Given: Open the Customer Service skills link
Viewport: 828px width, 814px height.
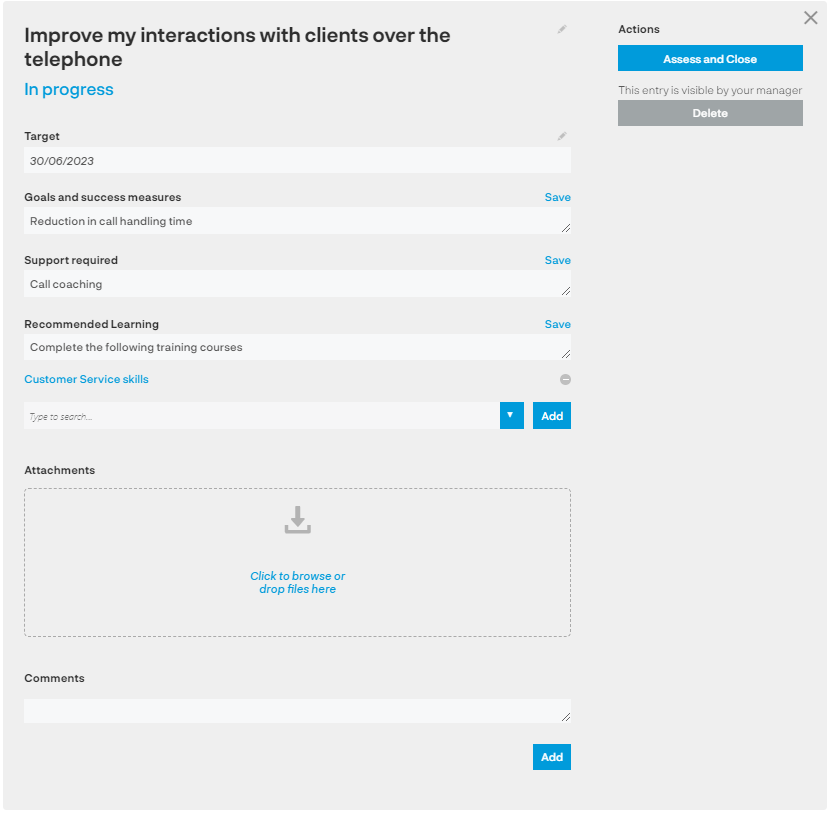Looking at the screenshot, I should pos(86,379).
